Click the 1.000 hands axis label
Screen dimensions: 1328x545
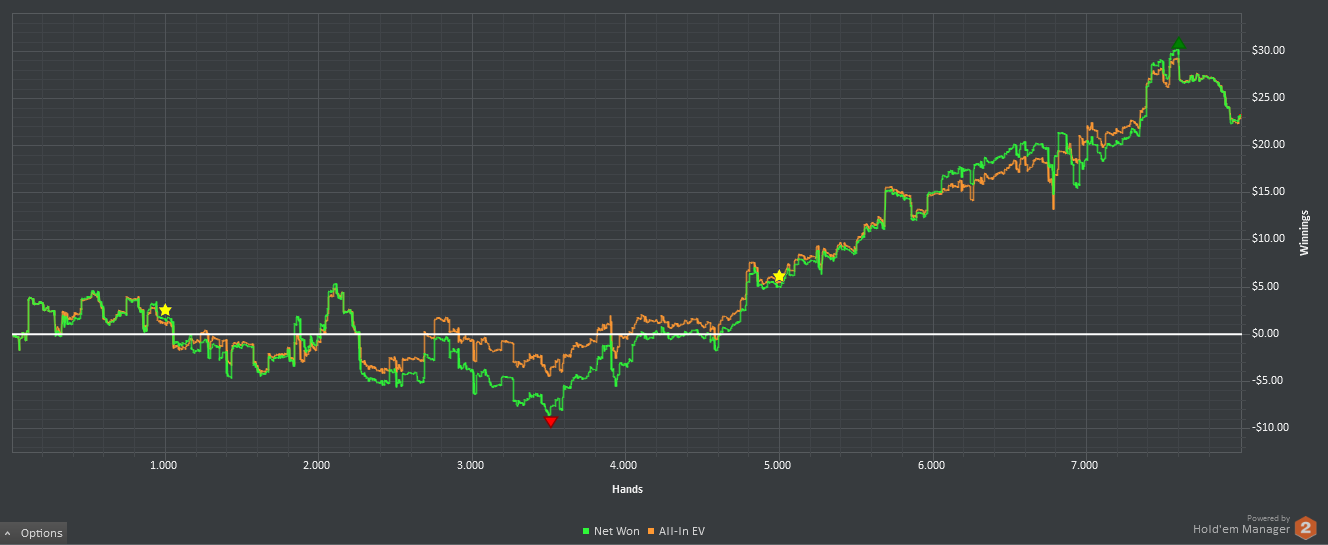tap(163, 465)
